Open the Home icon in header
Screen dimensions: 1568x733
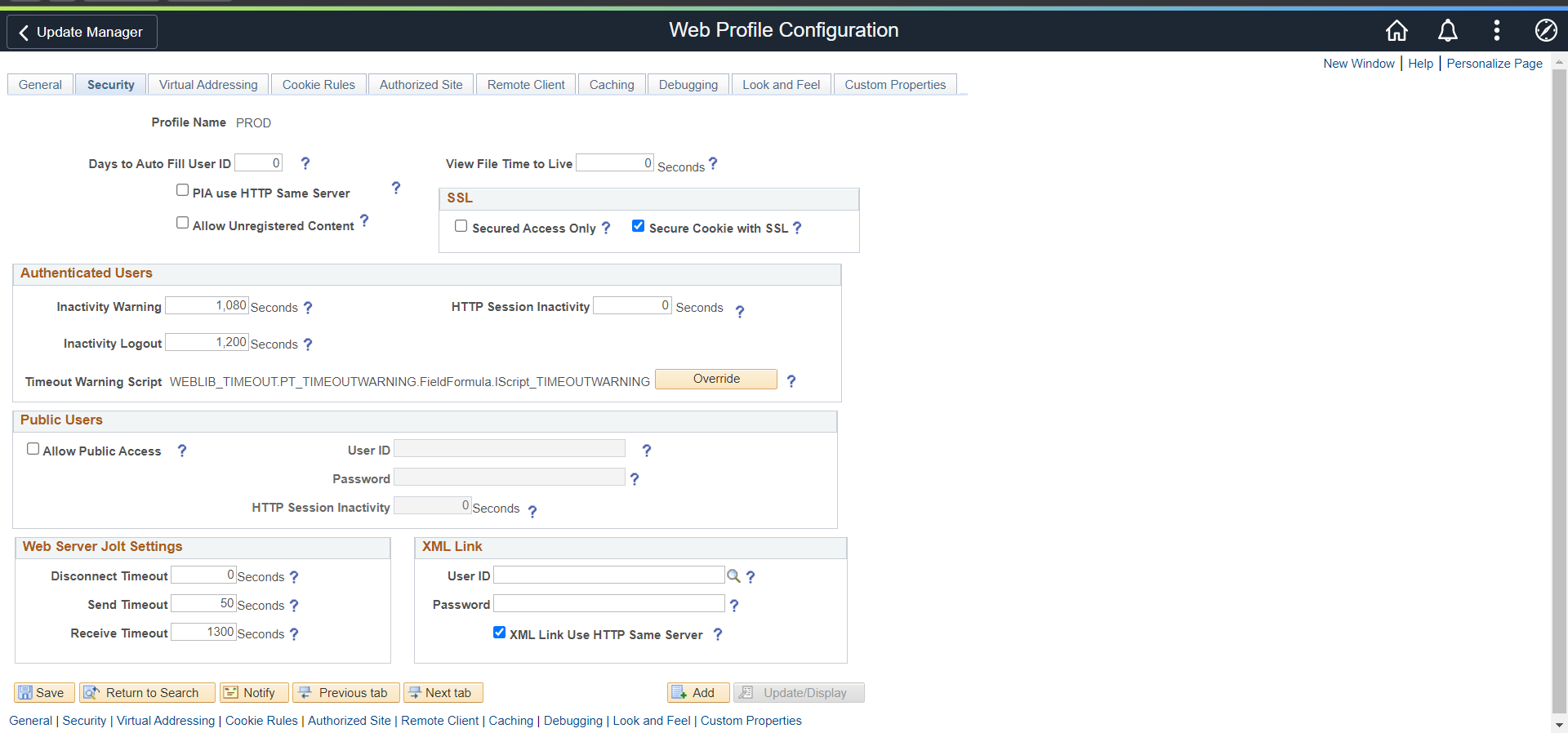pos(1396,31)
